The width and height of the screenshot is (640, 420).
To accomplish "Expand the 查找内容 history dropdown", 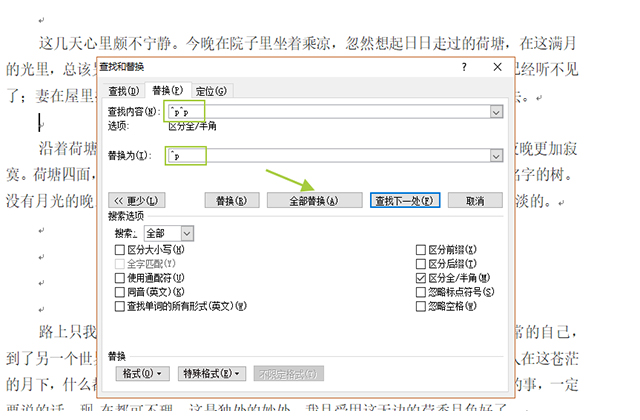I will pos(496,112).
